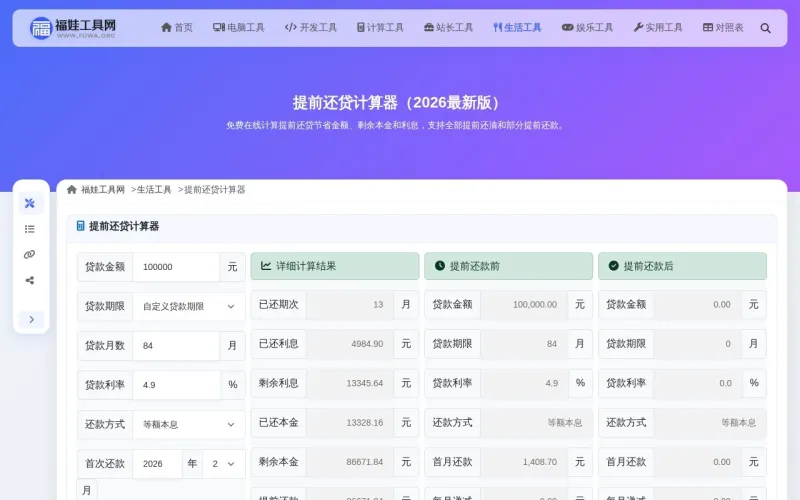Focus the 贷款金额 input with 100000

[x=176, y=267]
